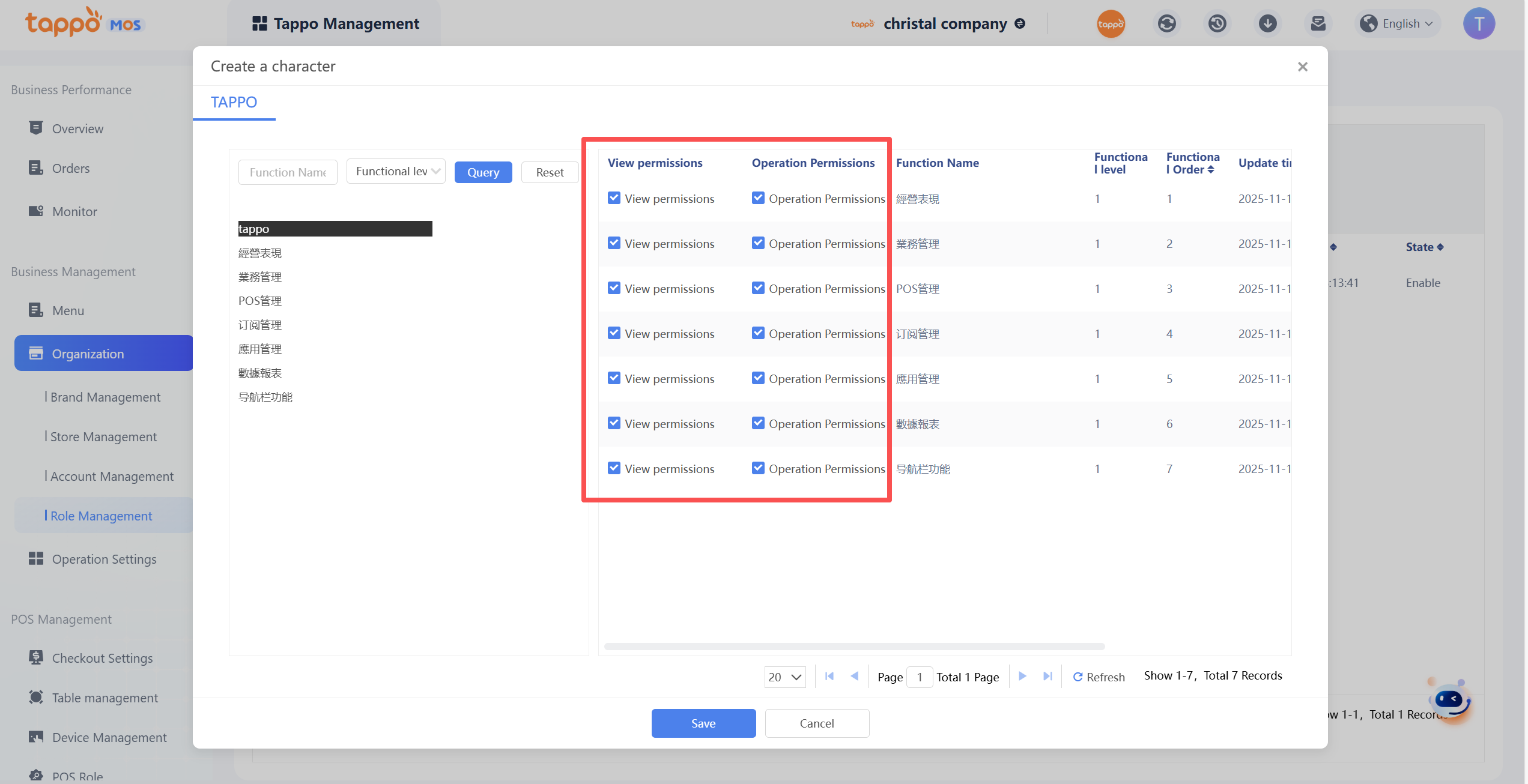Go to last page arrow icon
This screenshot has height=784, width=1528.
1047,677
